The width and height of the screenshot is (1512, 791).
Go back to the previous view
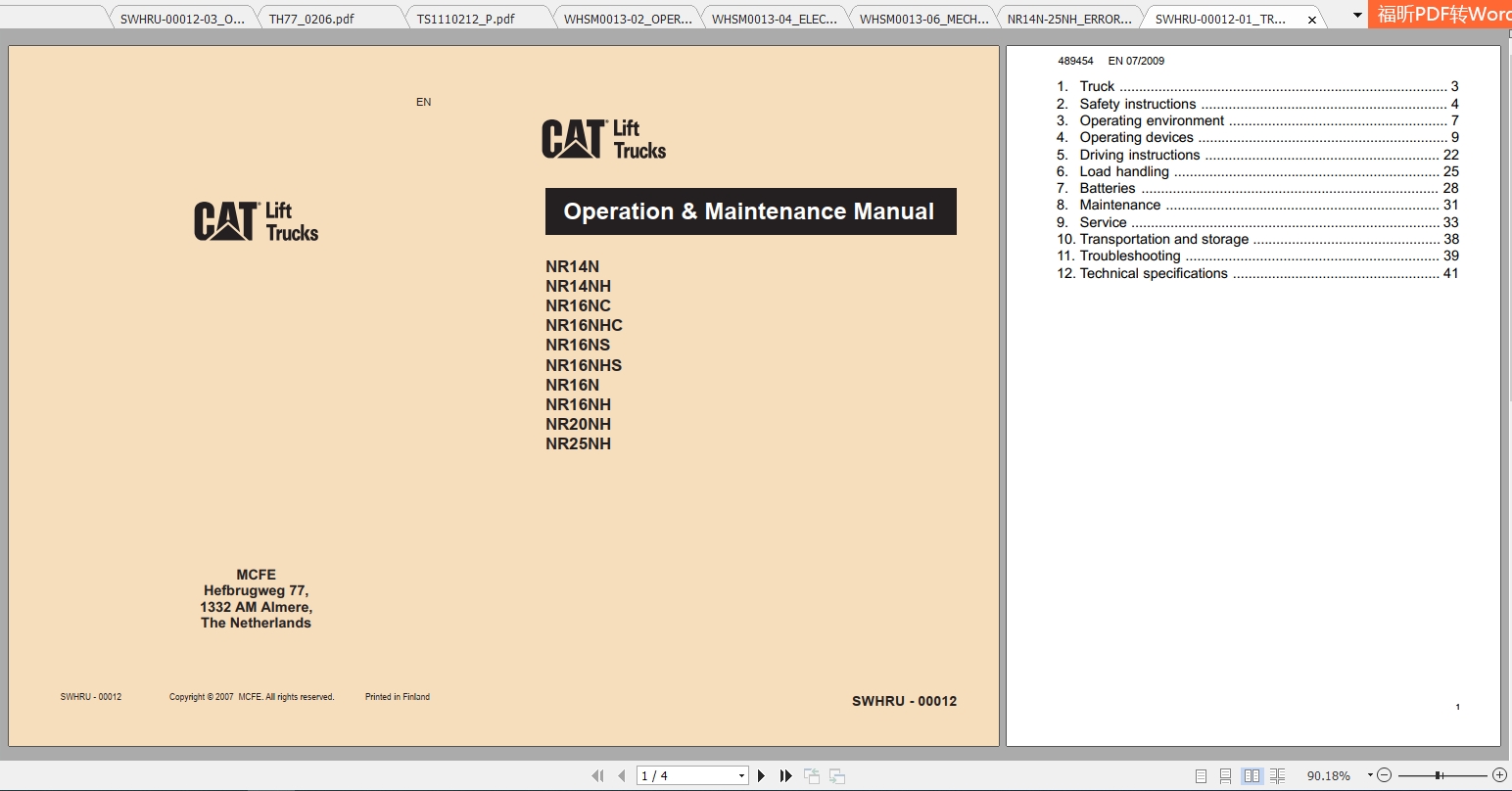812,775
